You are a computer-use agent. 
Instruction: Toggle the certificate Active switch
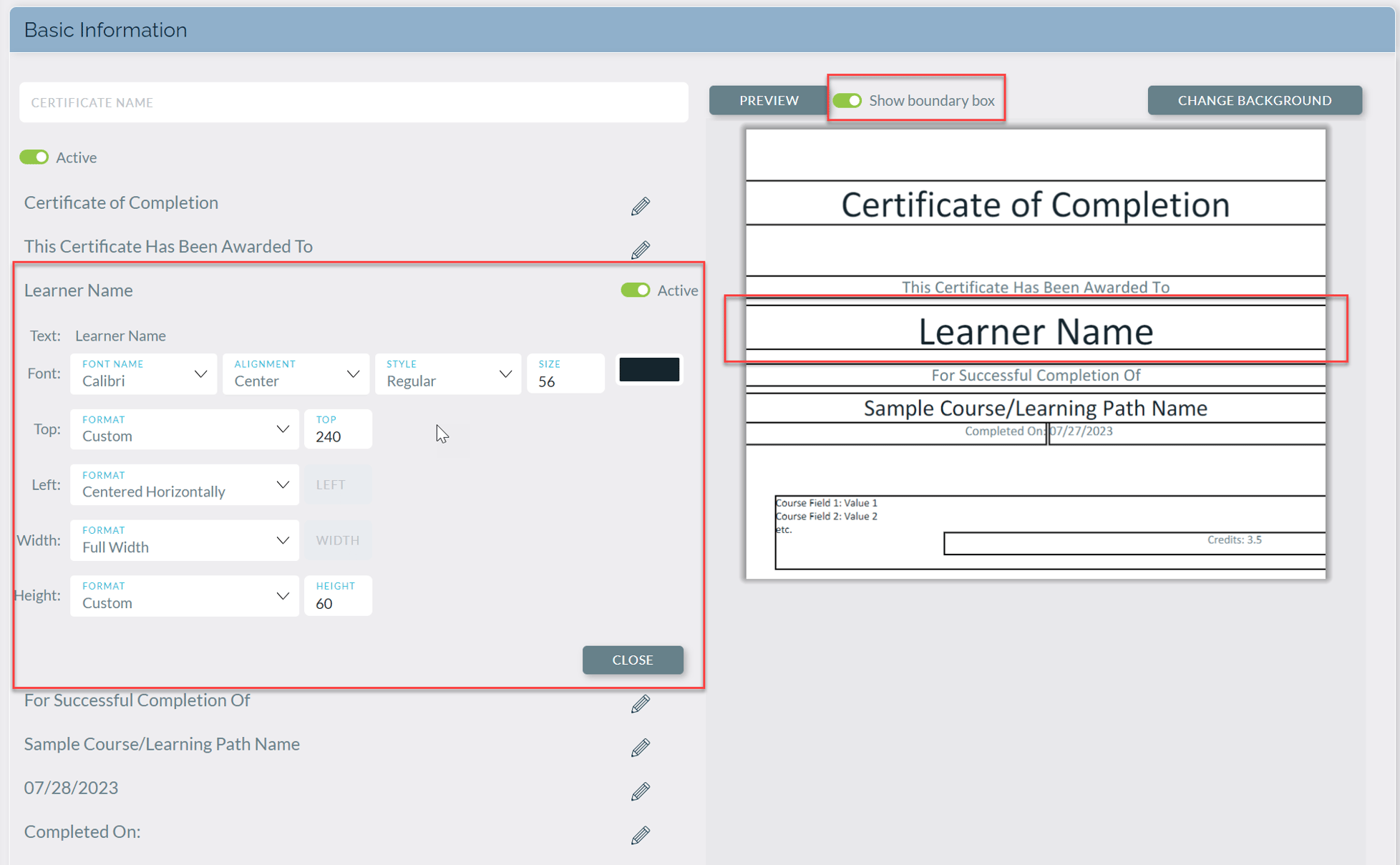(34, 157)
